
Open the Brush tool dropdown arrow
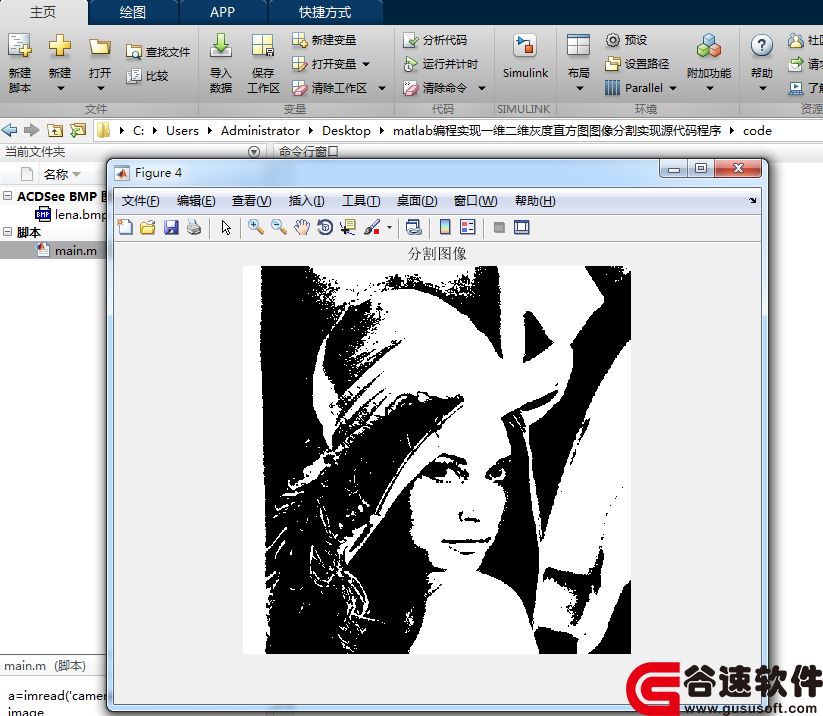tap(389, 228)
